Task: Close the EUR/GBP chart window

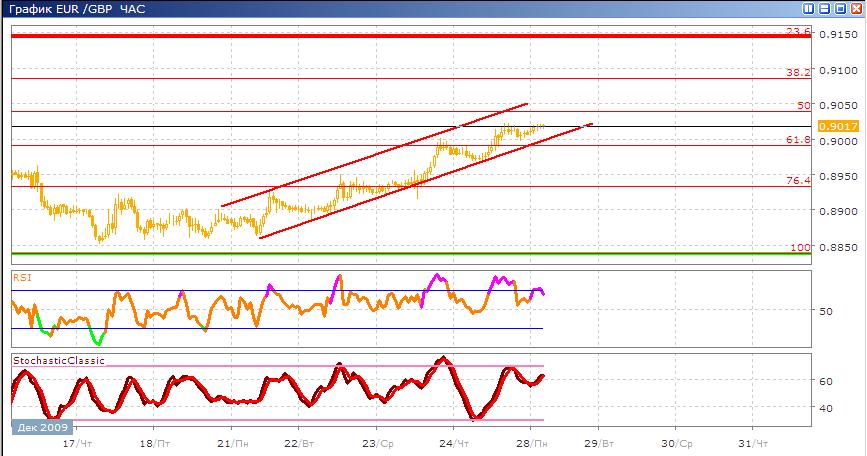Action: coord(855,8)
